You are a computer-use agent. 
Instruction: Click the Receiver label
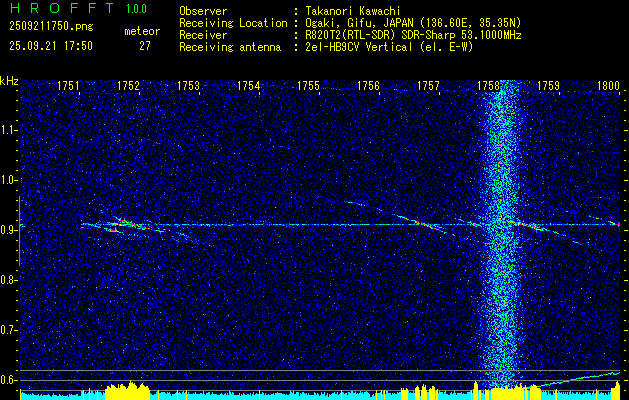point(203,35)
